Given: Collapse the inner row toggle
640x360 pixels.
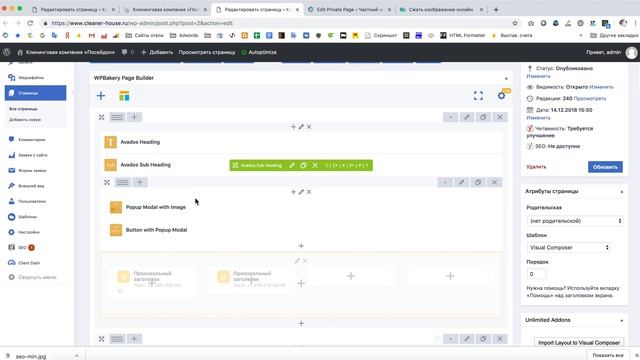Looking at the screenshot, I should click(445, 182).
